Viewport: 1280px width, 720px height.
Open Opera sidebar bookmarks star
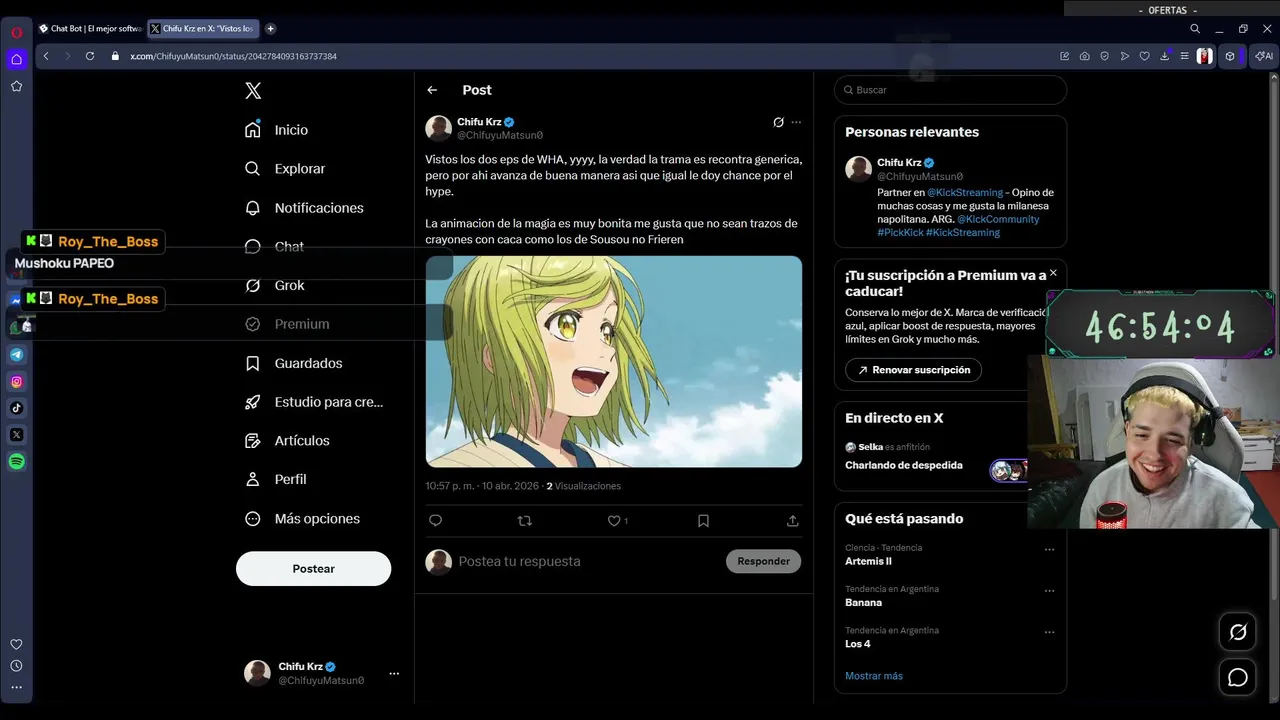16,87
